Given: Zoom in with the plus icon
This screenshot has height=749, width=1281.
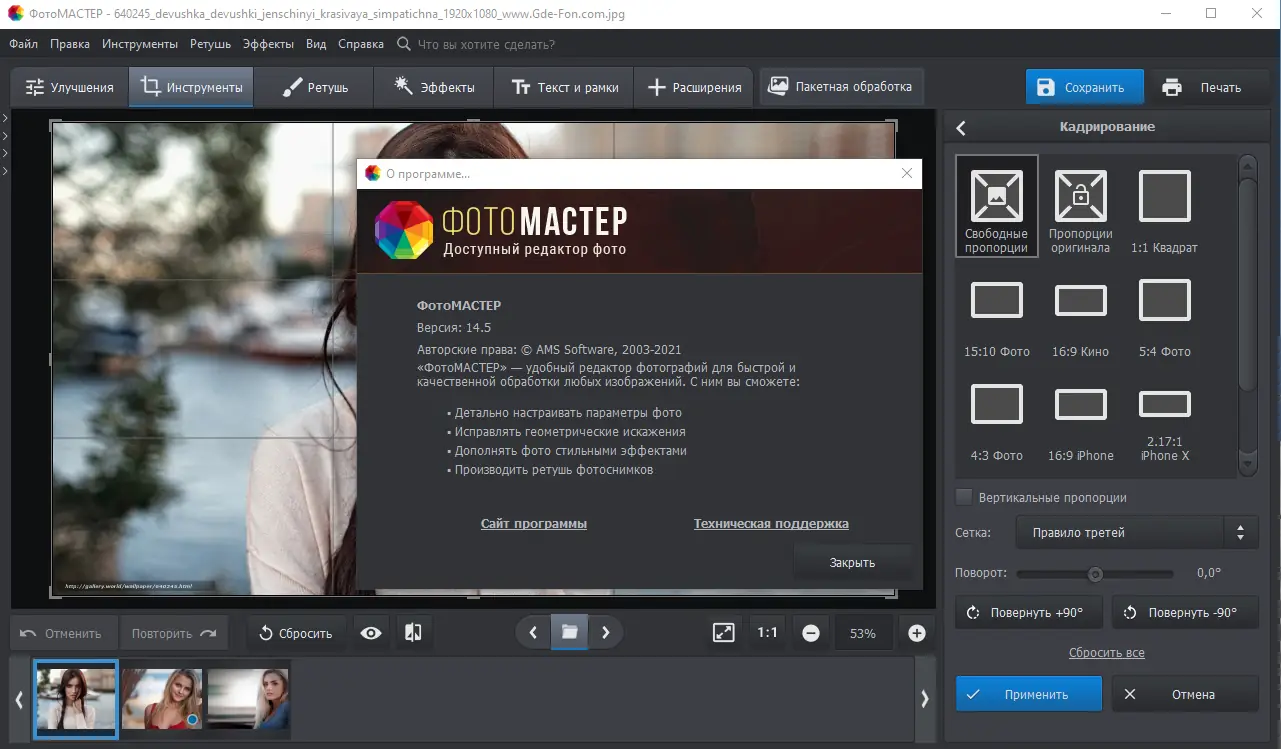Looking at the screenshot, I should tap(916, 633).
